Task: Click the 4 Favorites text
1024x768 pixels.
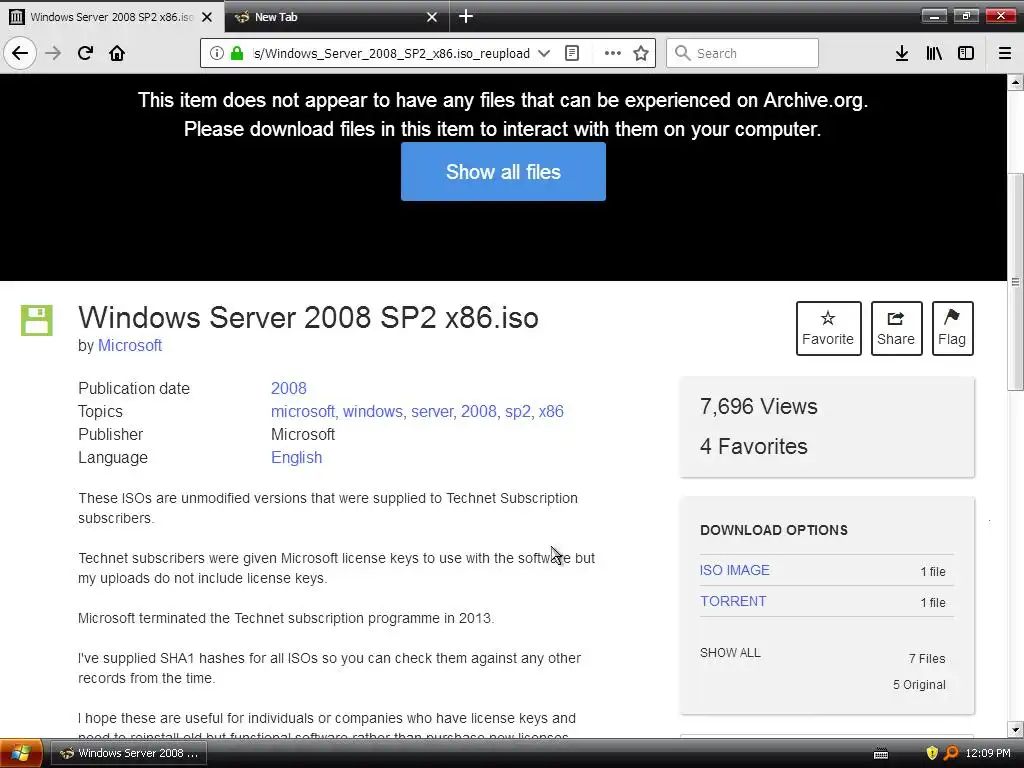Action: [754, 446]
